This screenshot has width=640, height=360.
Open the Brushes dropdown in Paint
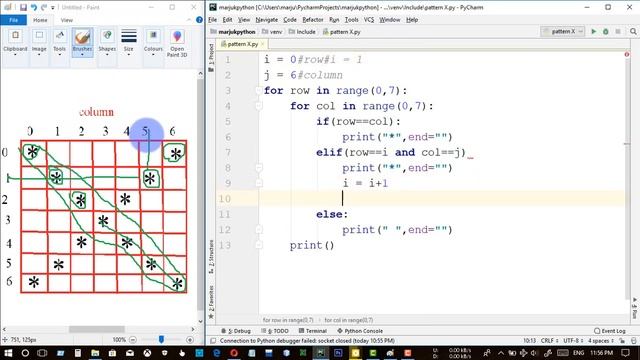[82, 42]
